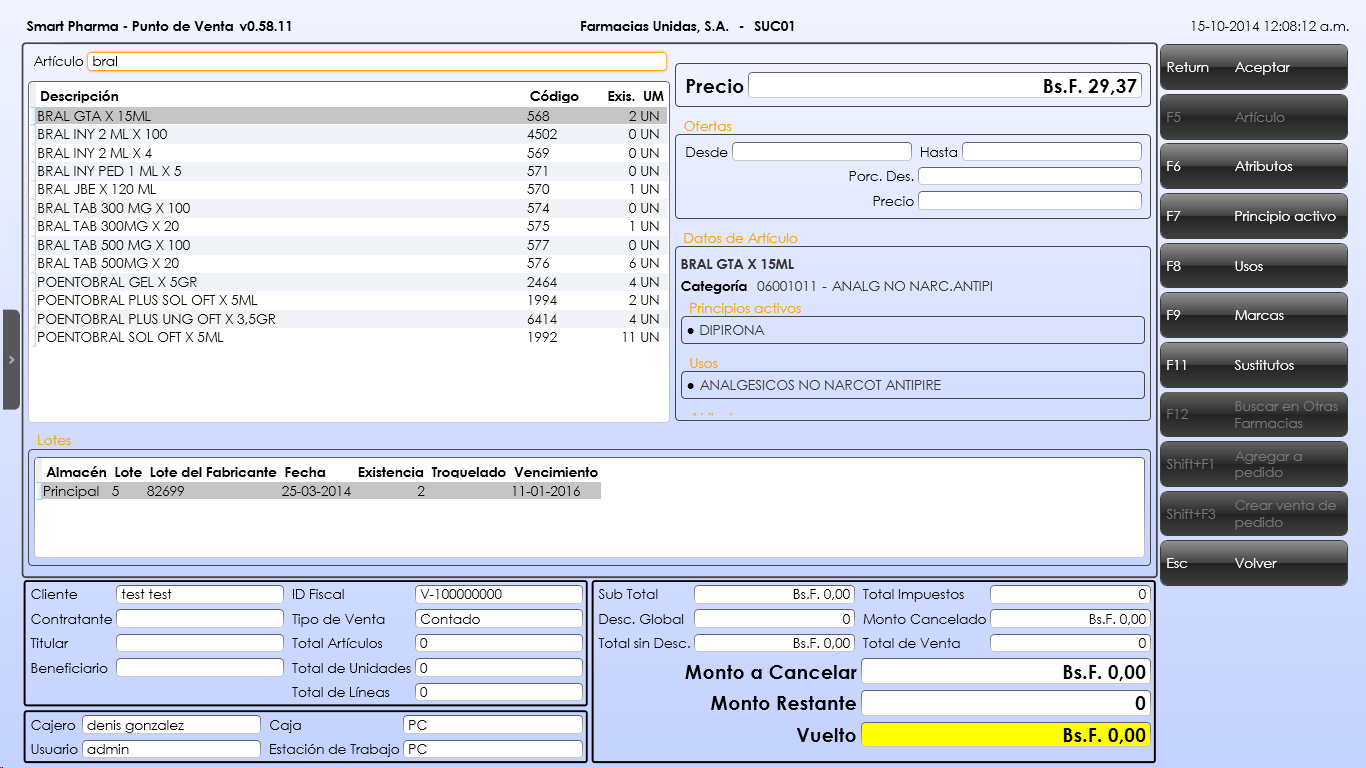1366x768 pixels.
Task: Select row BRAL TAB 300MG X 20
Action: tap(350, 227)
